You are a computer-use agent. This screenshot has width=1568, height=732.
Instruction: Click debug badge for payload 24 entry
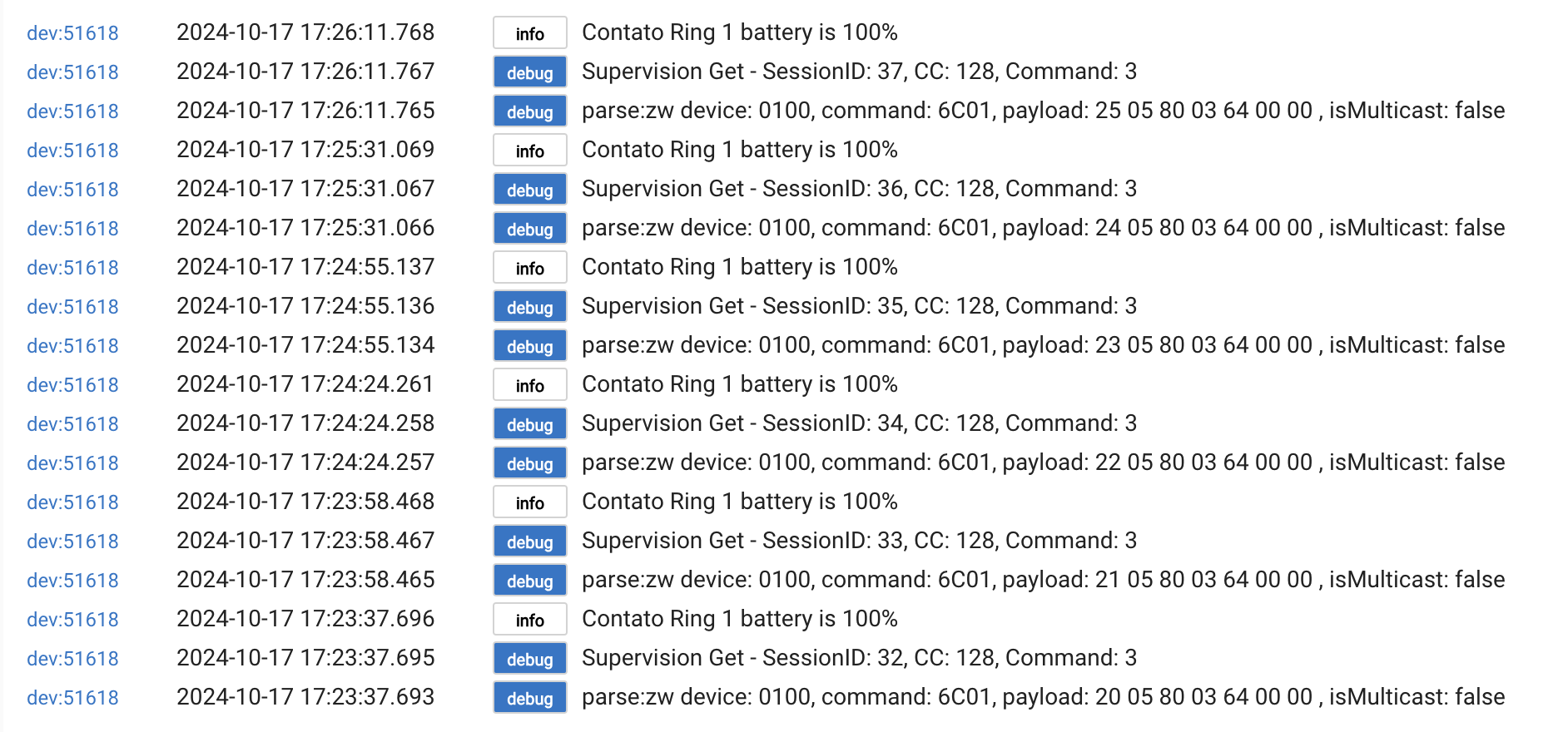point(530,229)
